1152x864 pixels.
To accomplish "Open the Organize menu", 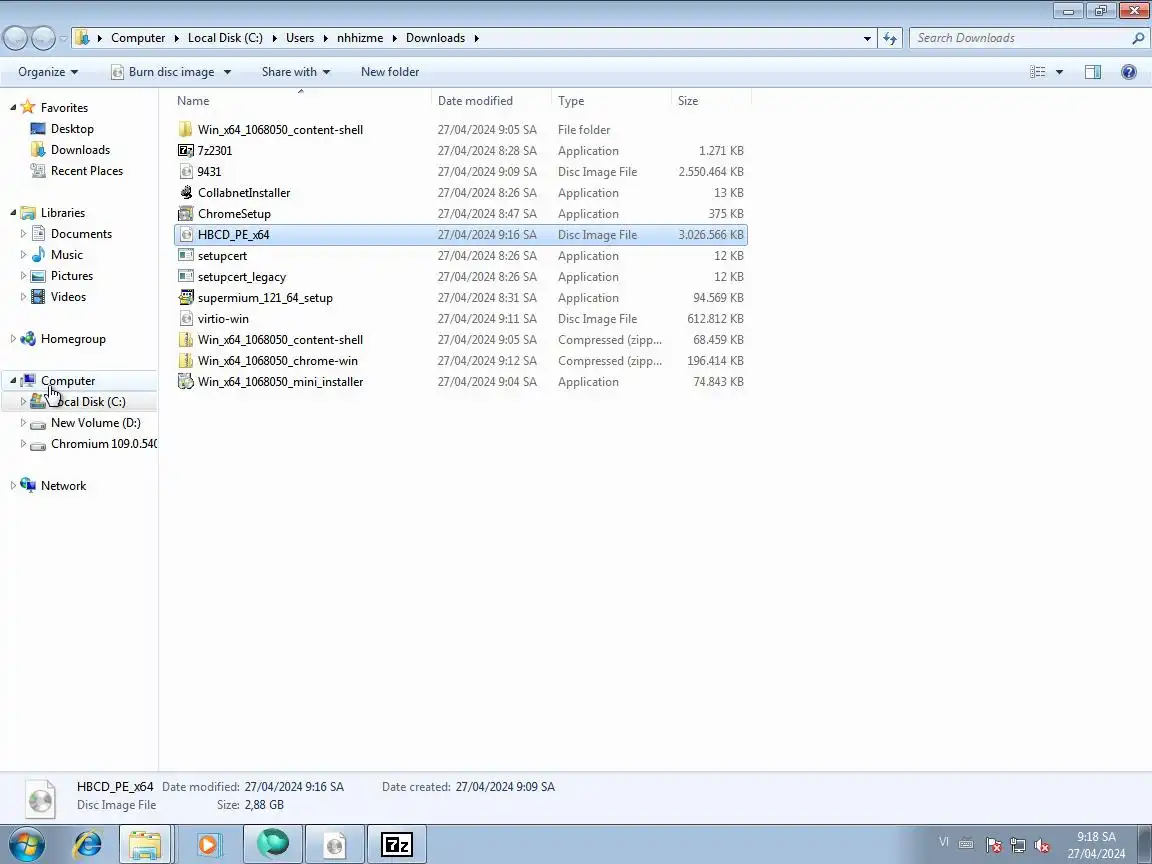I will click(x=48, y=72).
